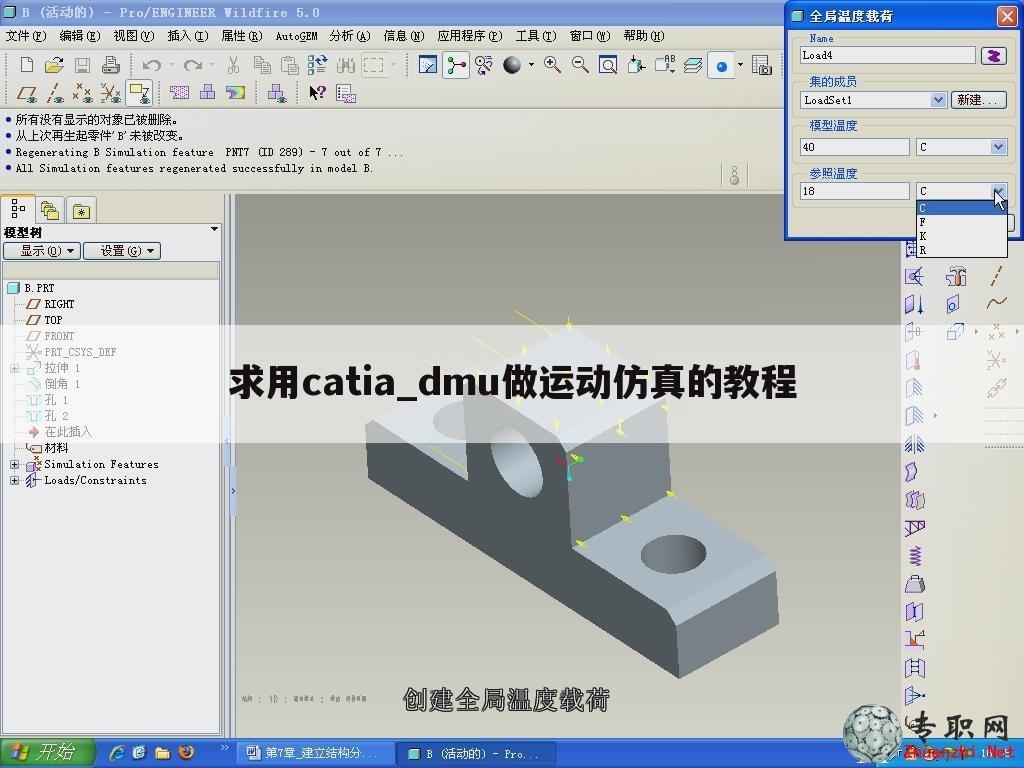Image resolution: width=1024 pixels, height=768 pixels.
Task: Select the mass weight tool icon
Action: (x=914, y=584)
